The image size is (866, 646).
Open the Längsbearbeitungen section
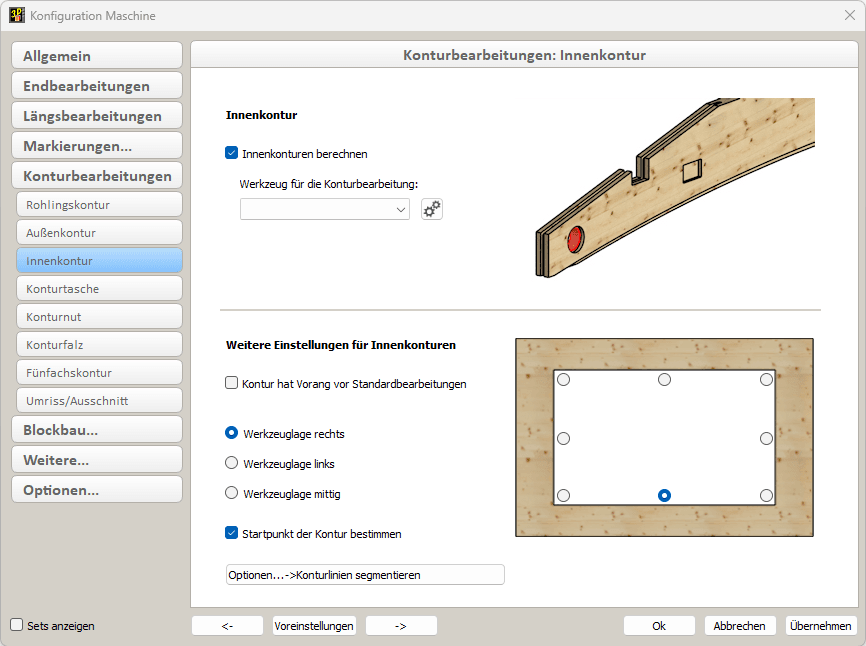97,116
